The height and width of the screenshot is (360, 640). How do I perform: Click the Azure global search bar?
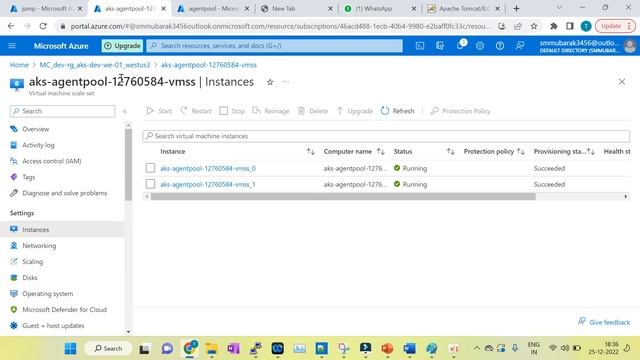click(274, 46)
